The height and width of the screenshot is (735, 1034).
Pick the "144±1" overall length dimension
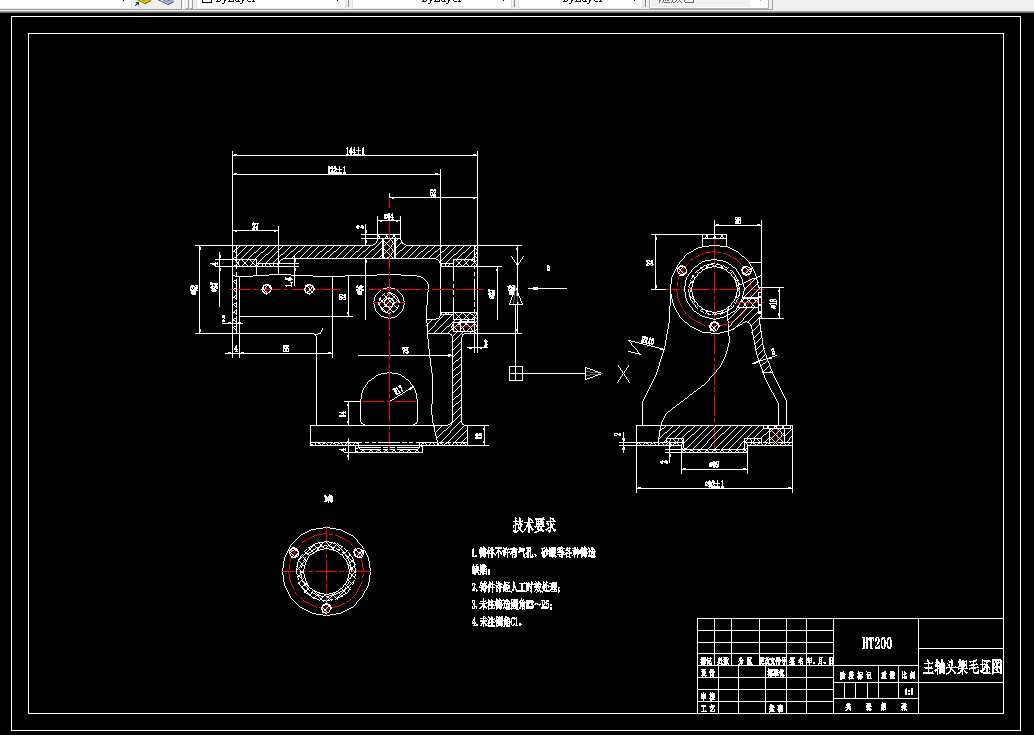coord(355,151)
